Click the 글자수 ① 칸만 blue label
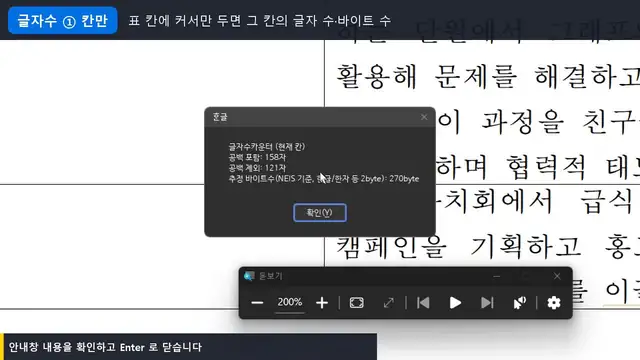The image size is (640, 360). coord(62,20)
